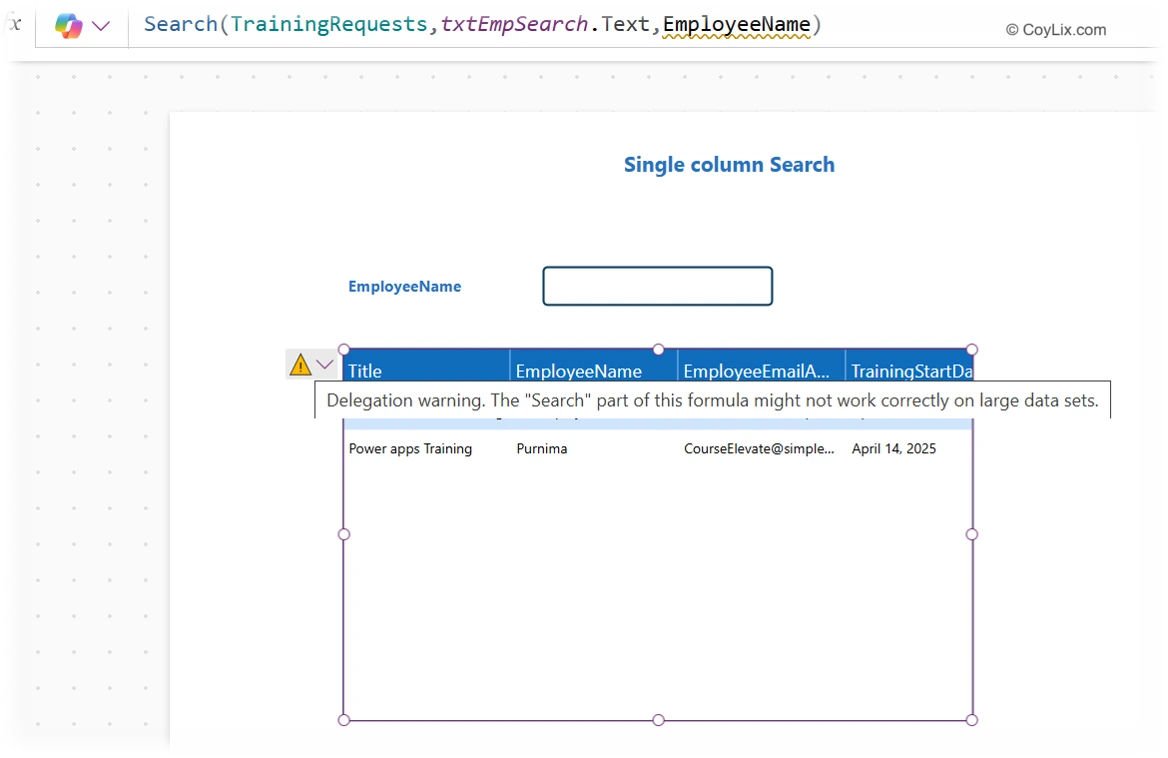Select the Power apps Training row

pos(410,449)
